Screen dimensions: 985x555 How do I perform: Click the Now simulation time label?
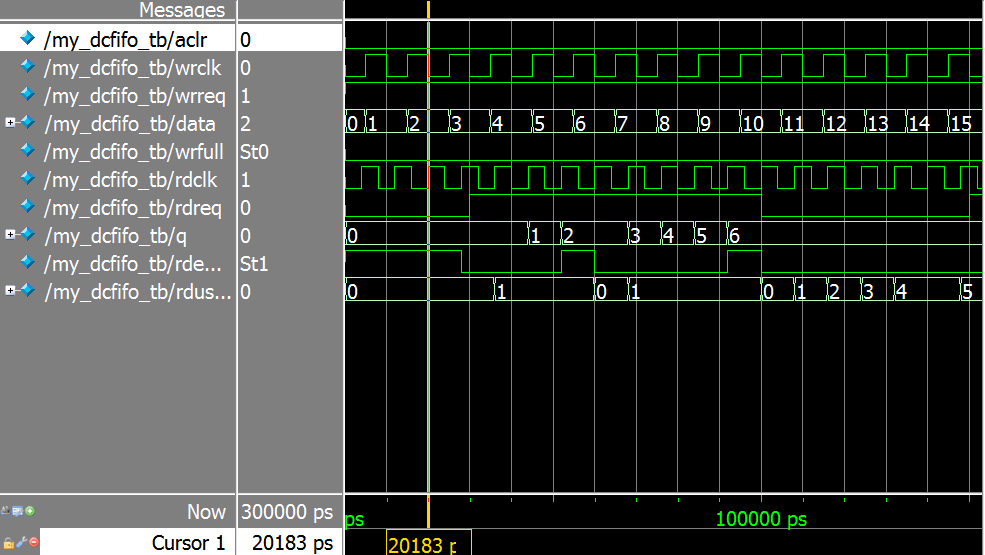(x=206, y=512)
